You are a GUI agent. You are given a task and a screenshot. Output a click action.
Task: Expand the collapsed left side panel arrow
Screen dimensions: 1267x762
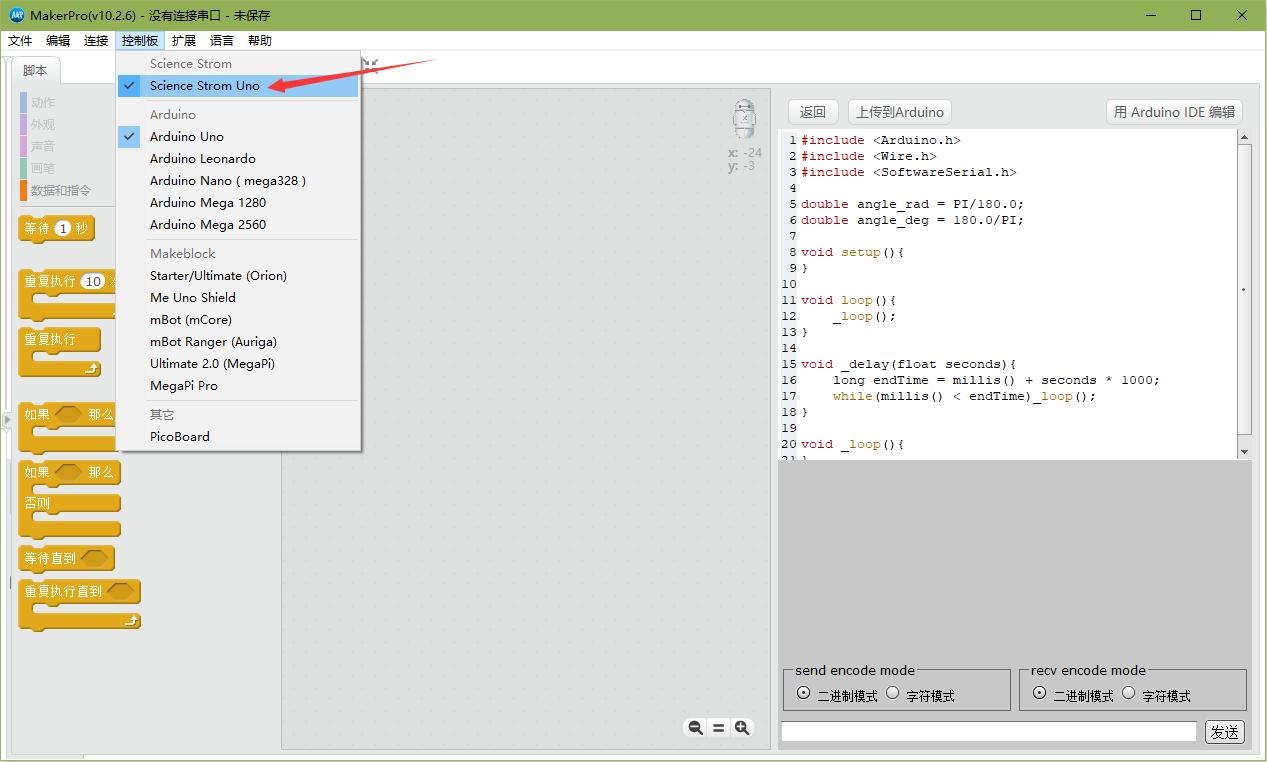pos(7,420)
